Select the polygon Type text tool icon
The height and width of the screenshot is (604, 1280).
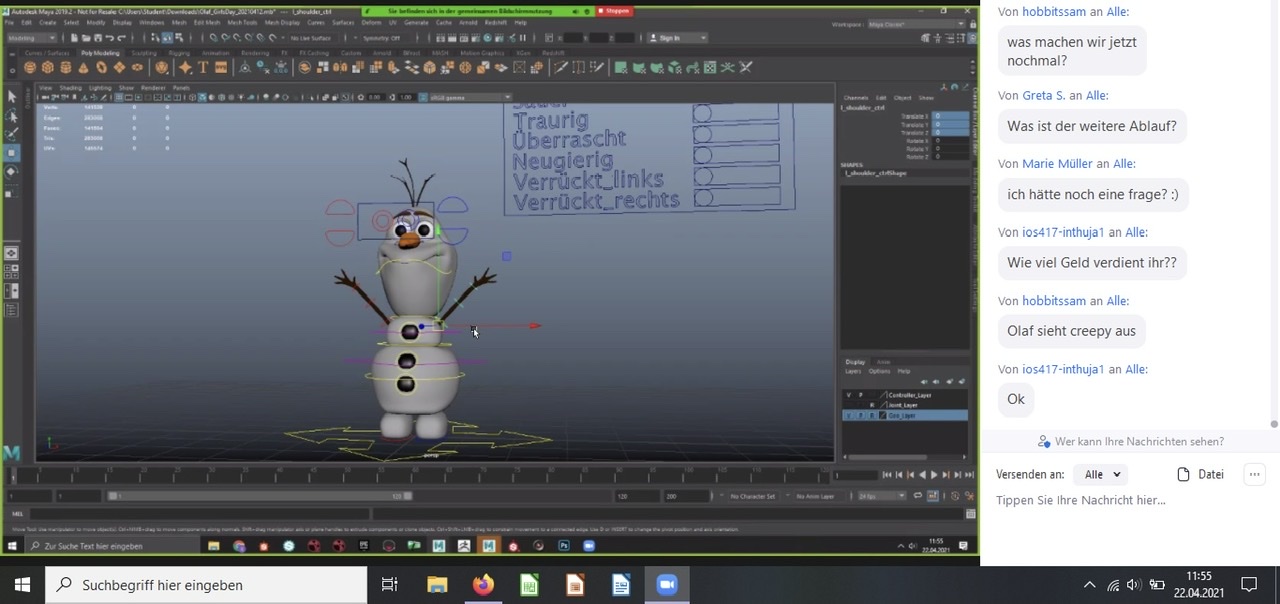tap(203, 67)
